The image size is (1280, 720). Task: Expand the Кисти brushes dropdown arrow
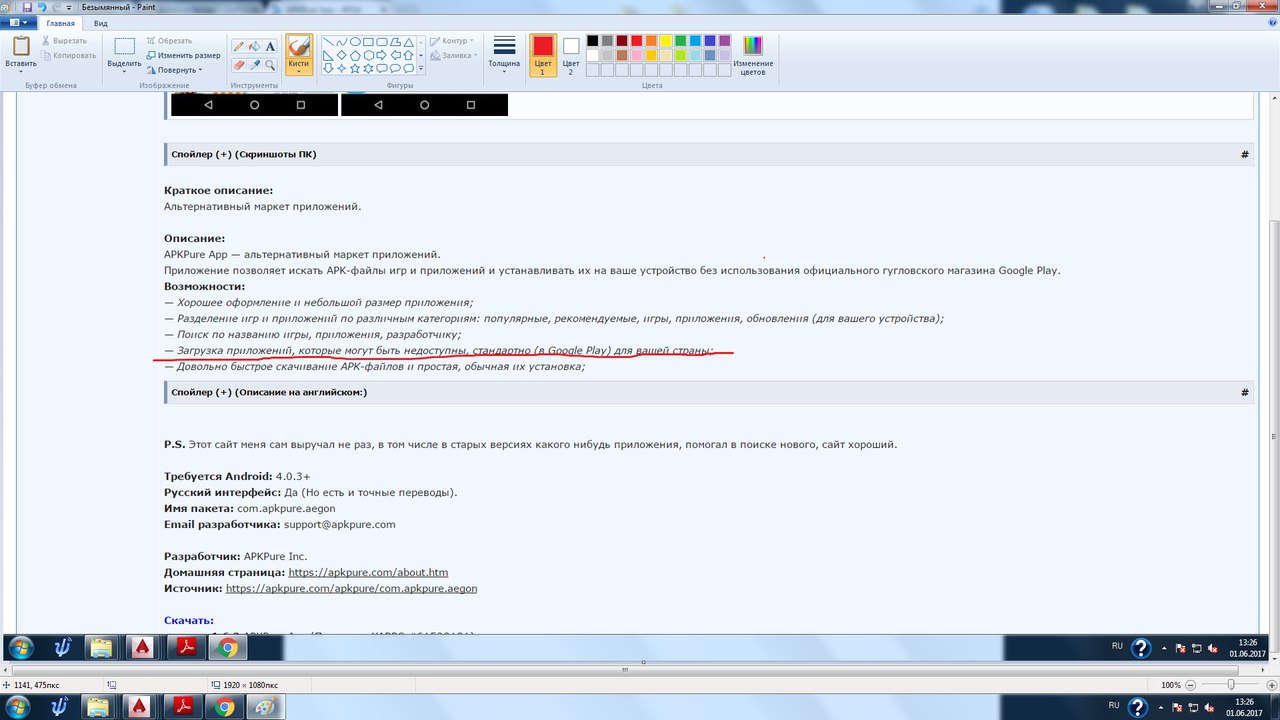[x=298, y=69]
